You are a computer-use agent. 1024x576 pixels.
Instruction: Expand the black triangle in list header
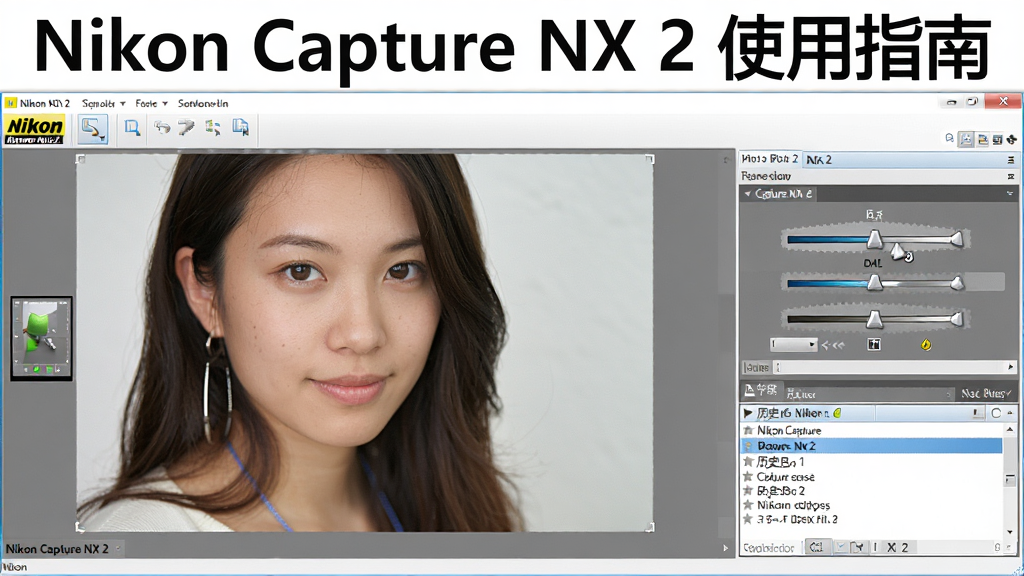coord(748,413)
